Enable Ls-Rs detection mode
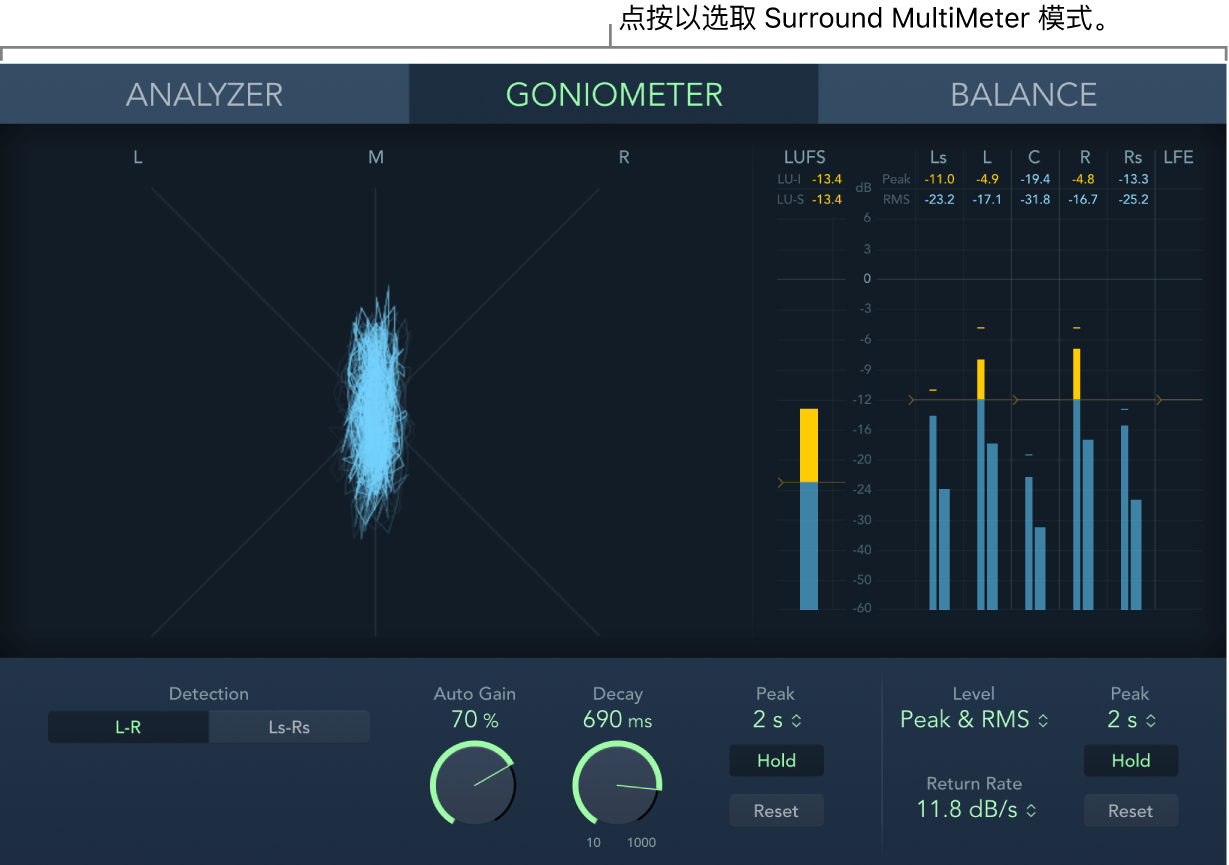The image size is (1229, 865). (289, 726)
